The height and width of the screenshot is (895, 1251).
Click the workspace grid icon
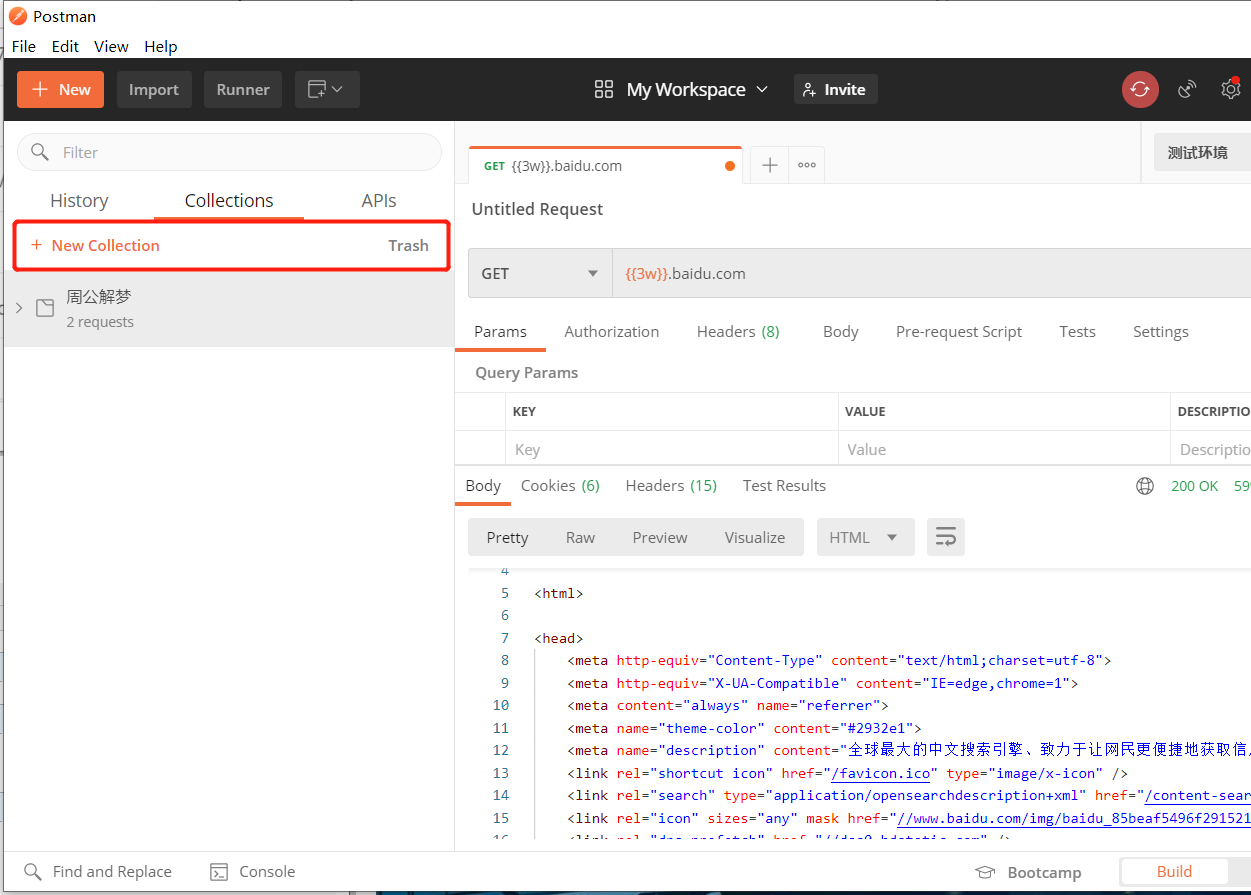603,89
